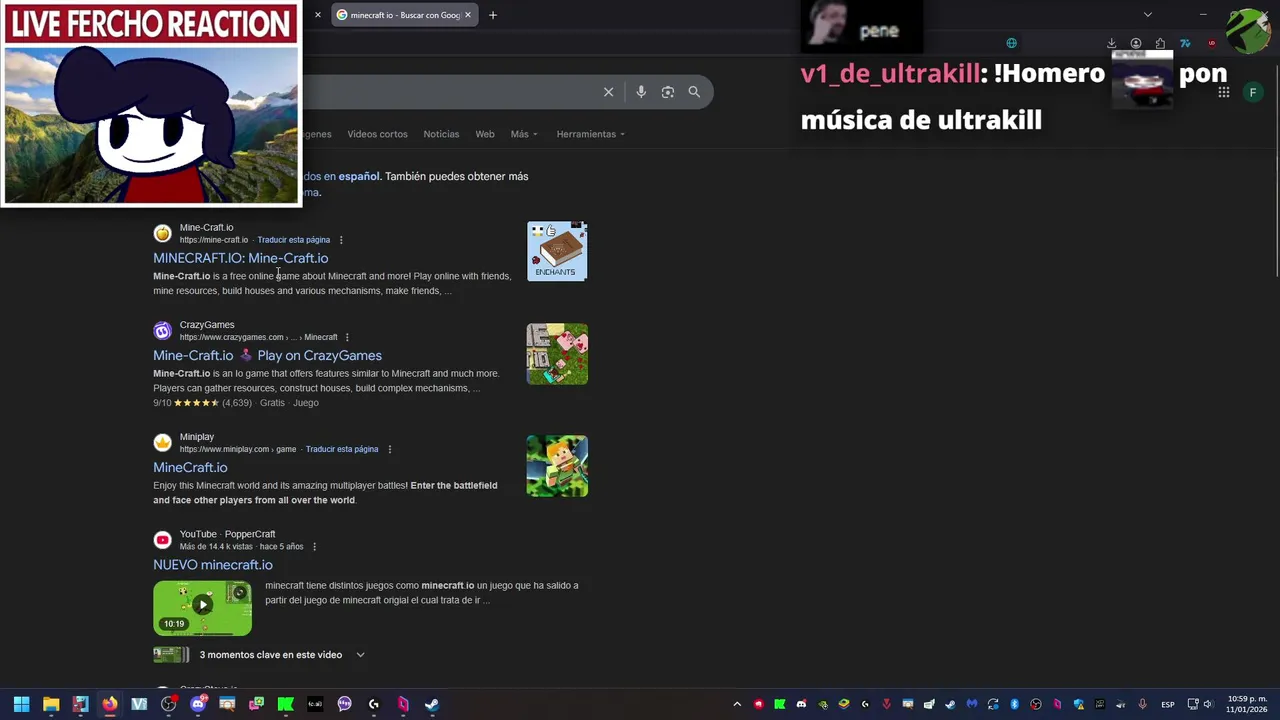
Task: Click the key moments preview thumbnail strip
Action: point(171,655)
